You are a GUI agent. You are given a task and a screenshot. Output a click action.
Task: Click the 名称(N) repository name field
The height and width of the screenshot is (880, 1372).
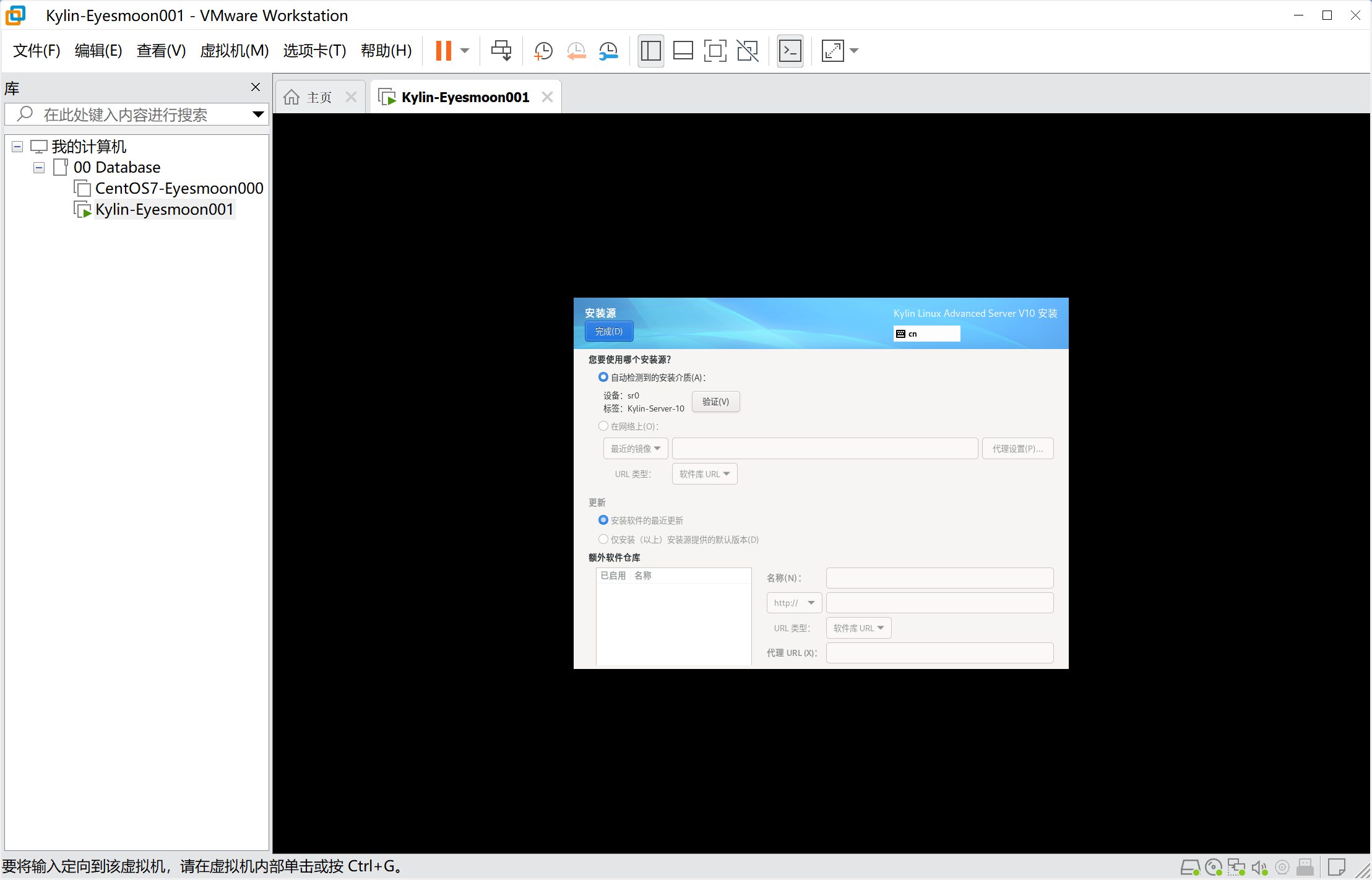(x=940, y=578)
